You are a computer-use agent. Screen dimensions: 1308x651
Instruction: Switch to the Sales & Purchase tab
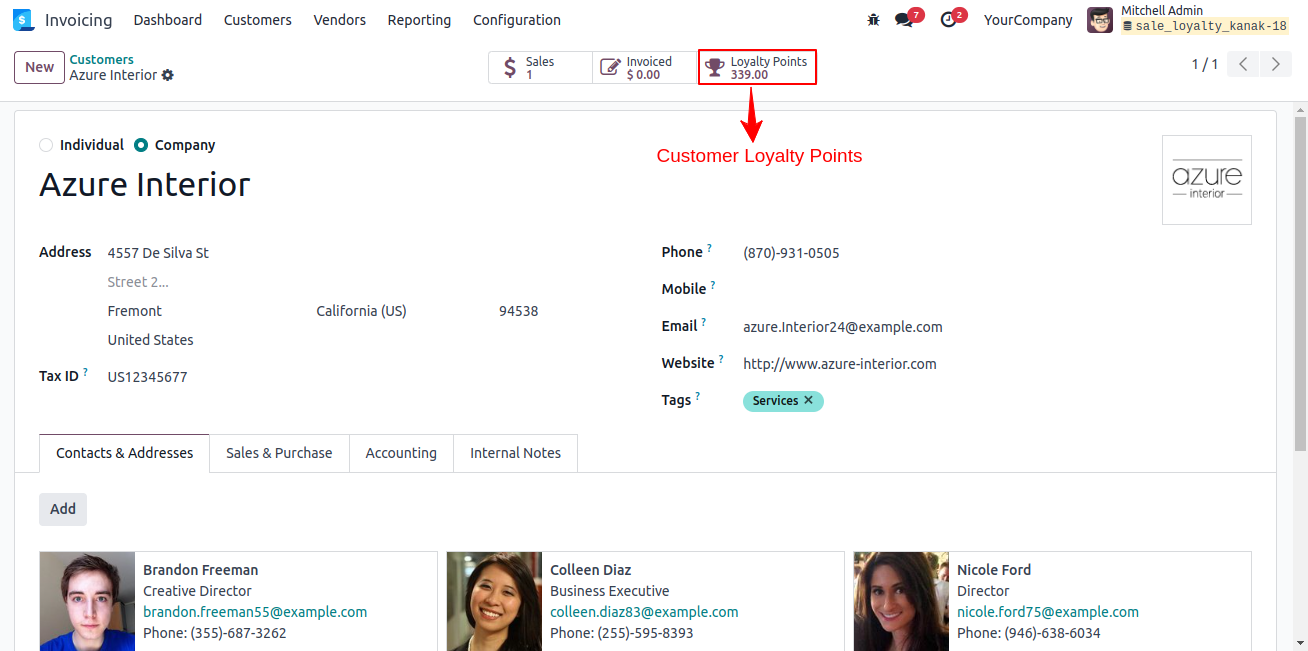pos(279,453)
